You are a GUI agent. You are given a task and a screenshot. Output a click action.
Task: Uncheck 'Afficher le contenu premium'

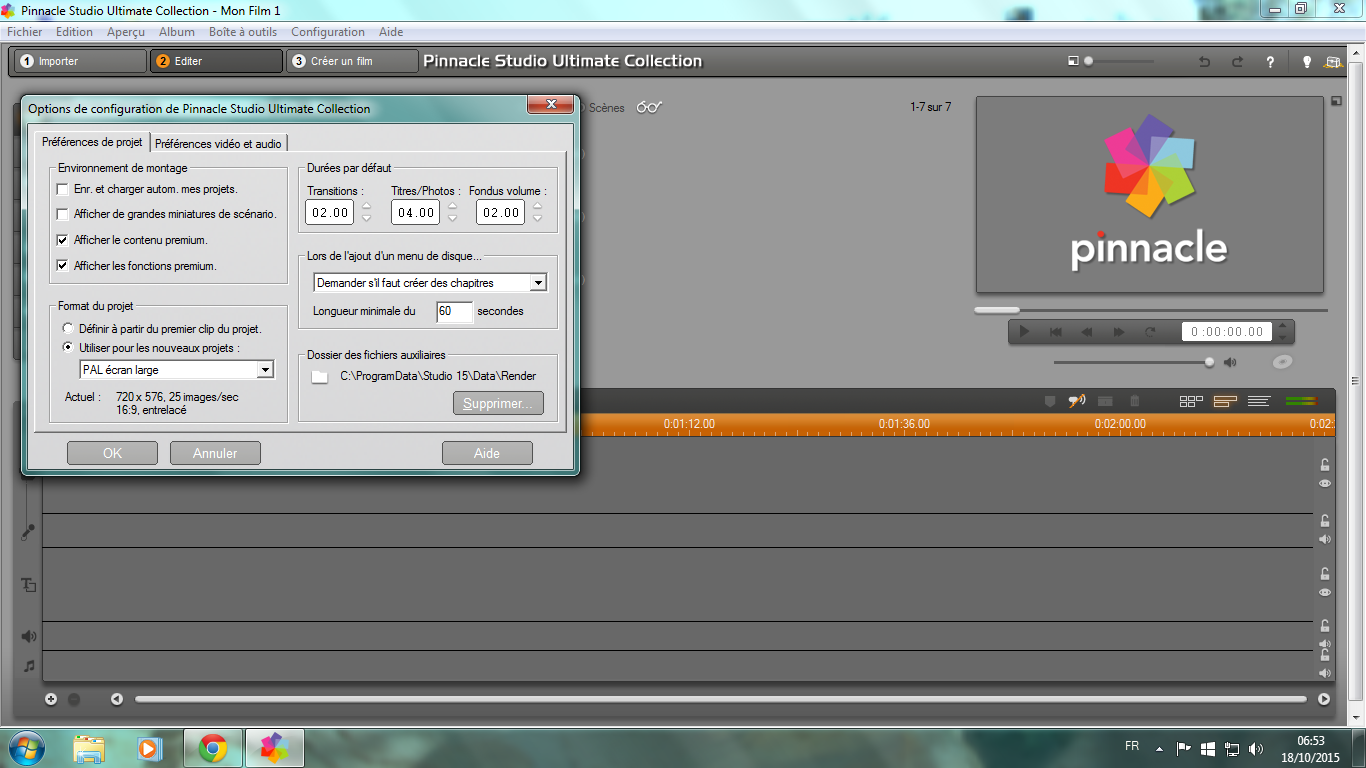point(63,240)
